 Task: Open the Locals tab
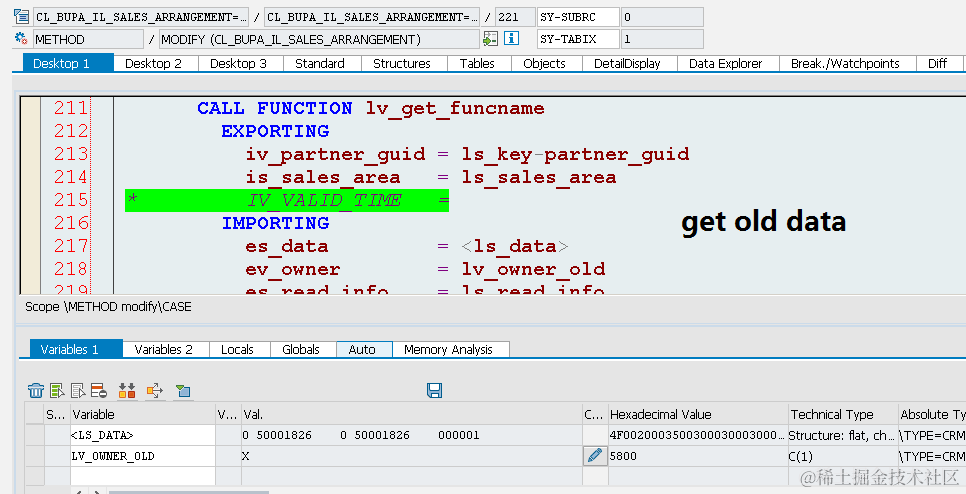tap(237, 349)
